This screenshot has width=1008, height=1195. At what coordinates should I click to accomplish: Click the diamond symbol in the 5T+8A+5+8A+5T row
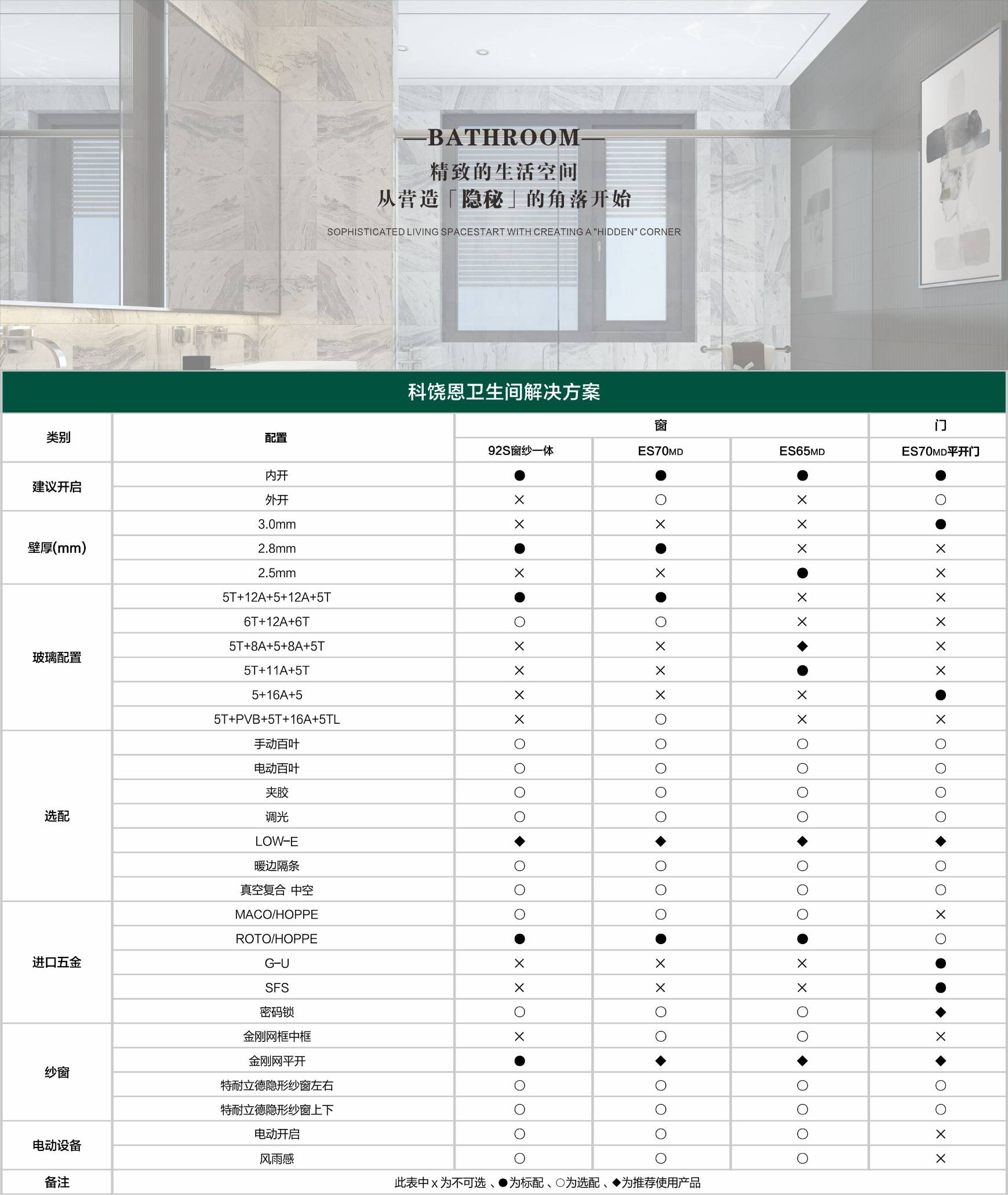pos(802,646)
